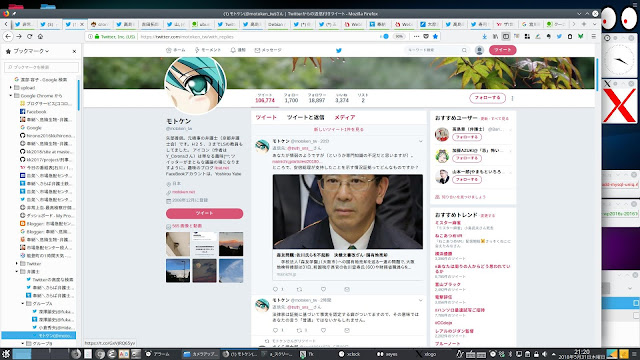Open page actions three-dot menu in address bar
Viewport: 640px width, 360px height.
[416, 36]
